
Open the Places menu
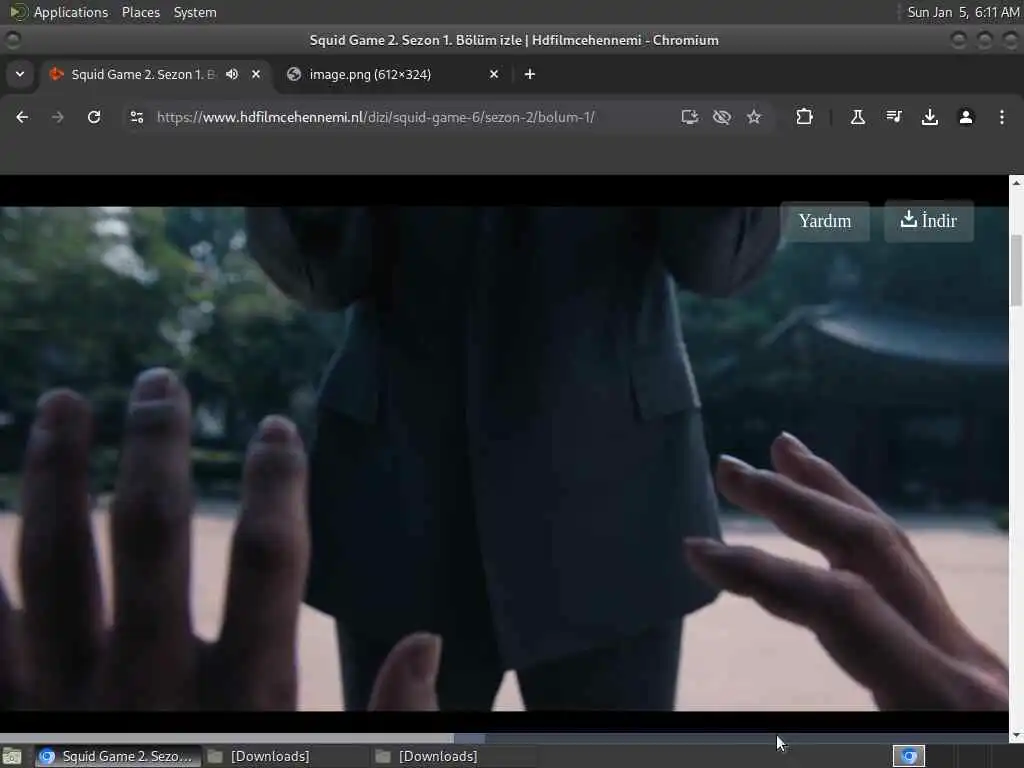click(140, 12)
